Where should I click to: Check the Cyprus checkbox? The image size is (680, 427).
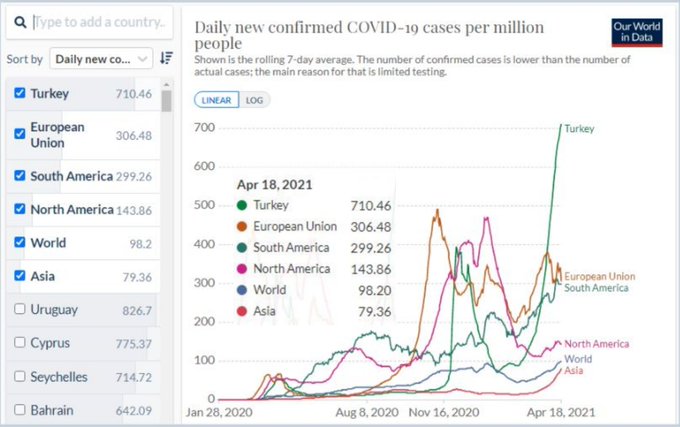20,342
